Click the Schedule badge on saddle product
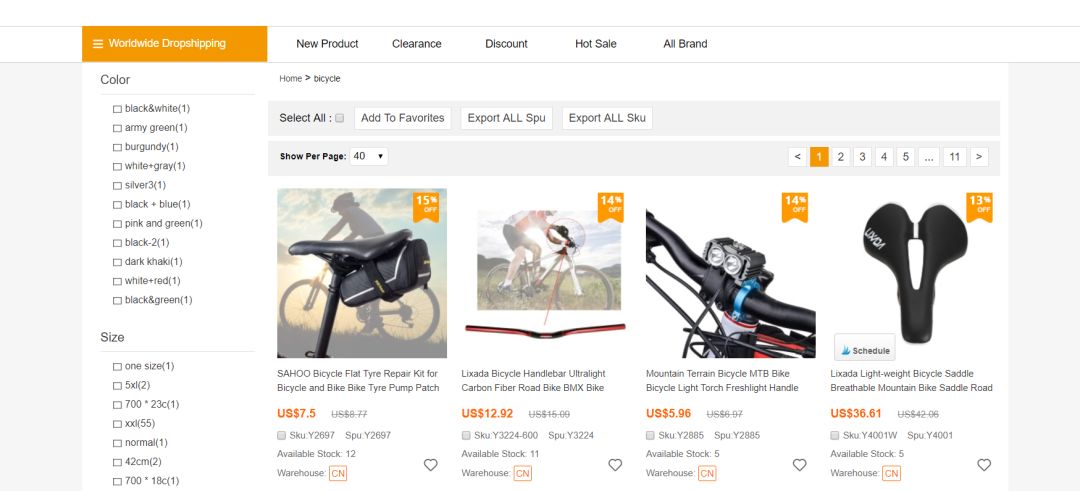This screenshot has width=1080, height=491. pos(865,350)
